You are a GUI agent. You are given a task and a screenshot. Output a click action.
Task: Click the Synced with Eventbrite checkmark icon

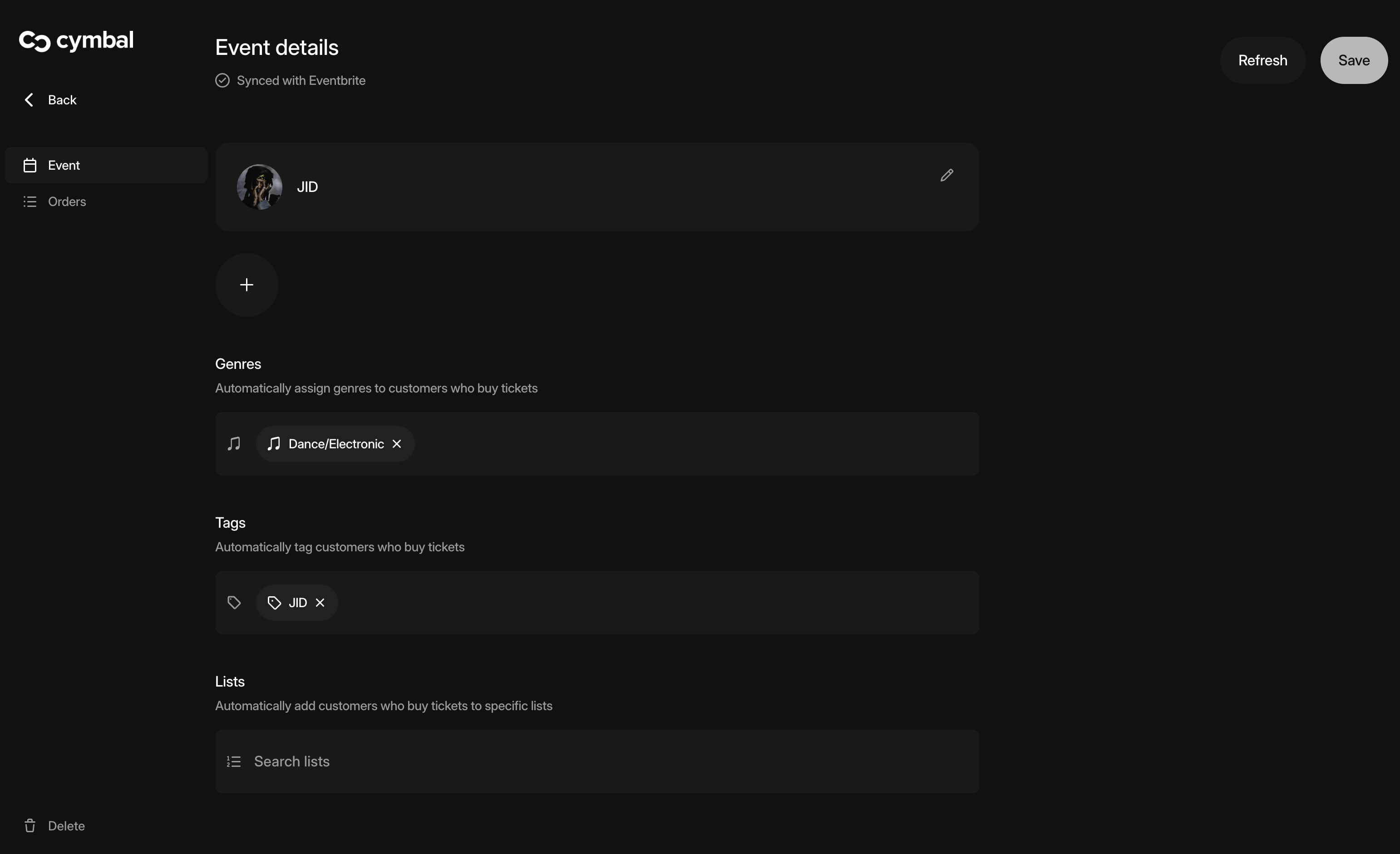[222, 81]
